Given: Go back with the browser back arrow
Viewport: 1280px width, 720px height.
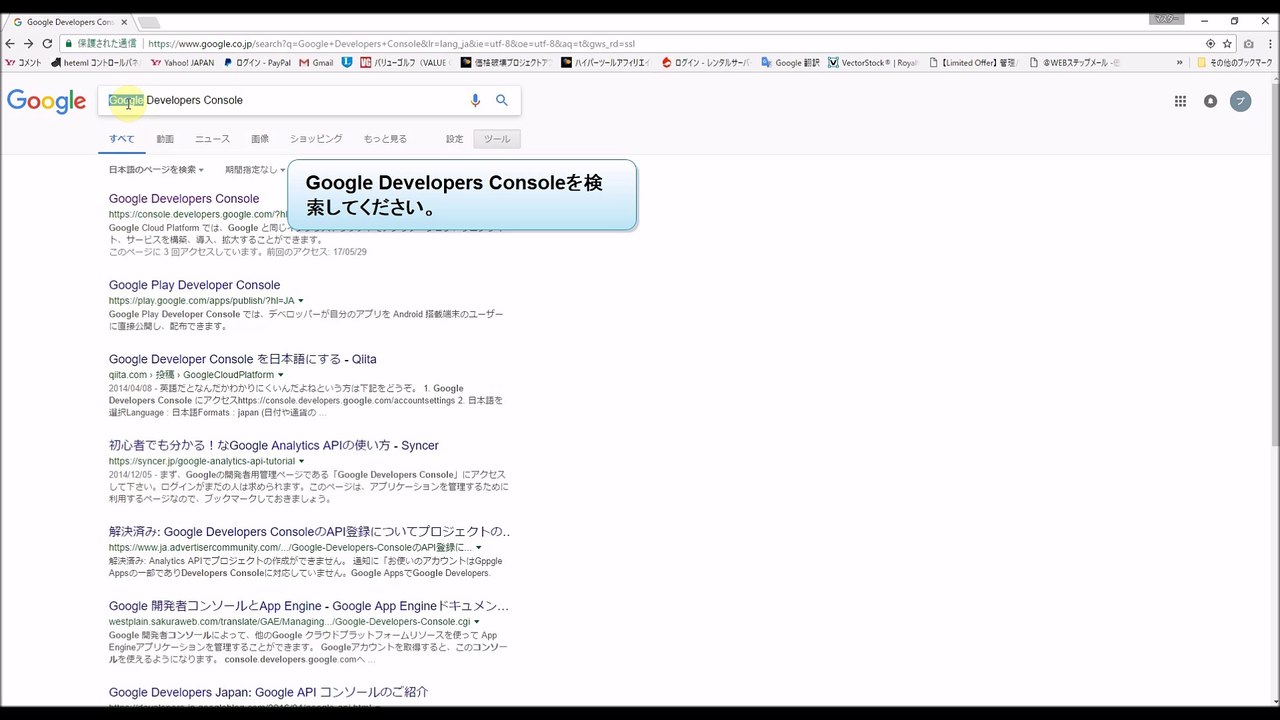Looking at the screenshot, I should click(10, 44).
